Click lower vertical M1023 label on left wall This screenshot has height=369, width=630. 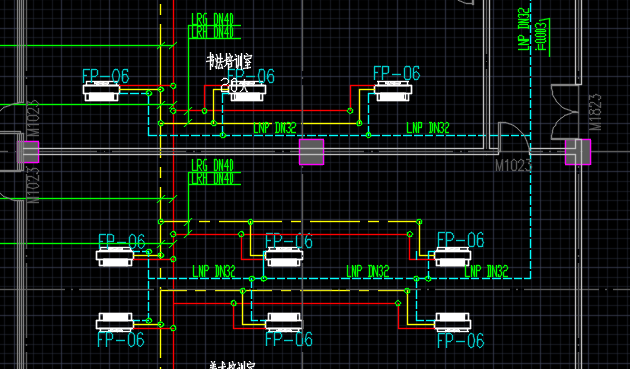pyautogui.click(x=34, y=184)
